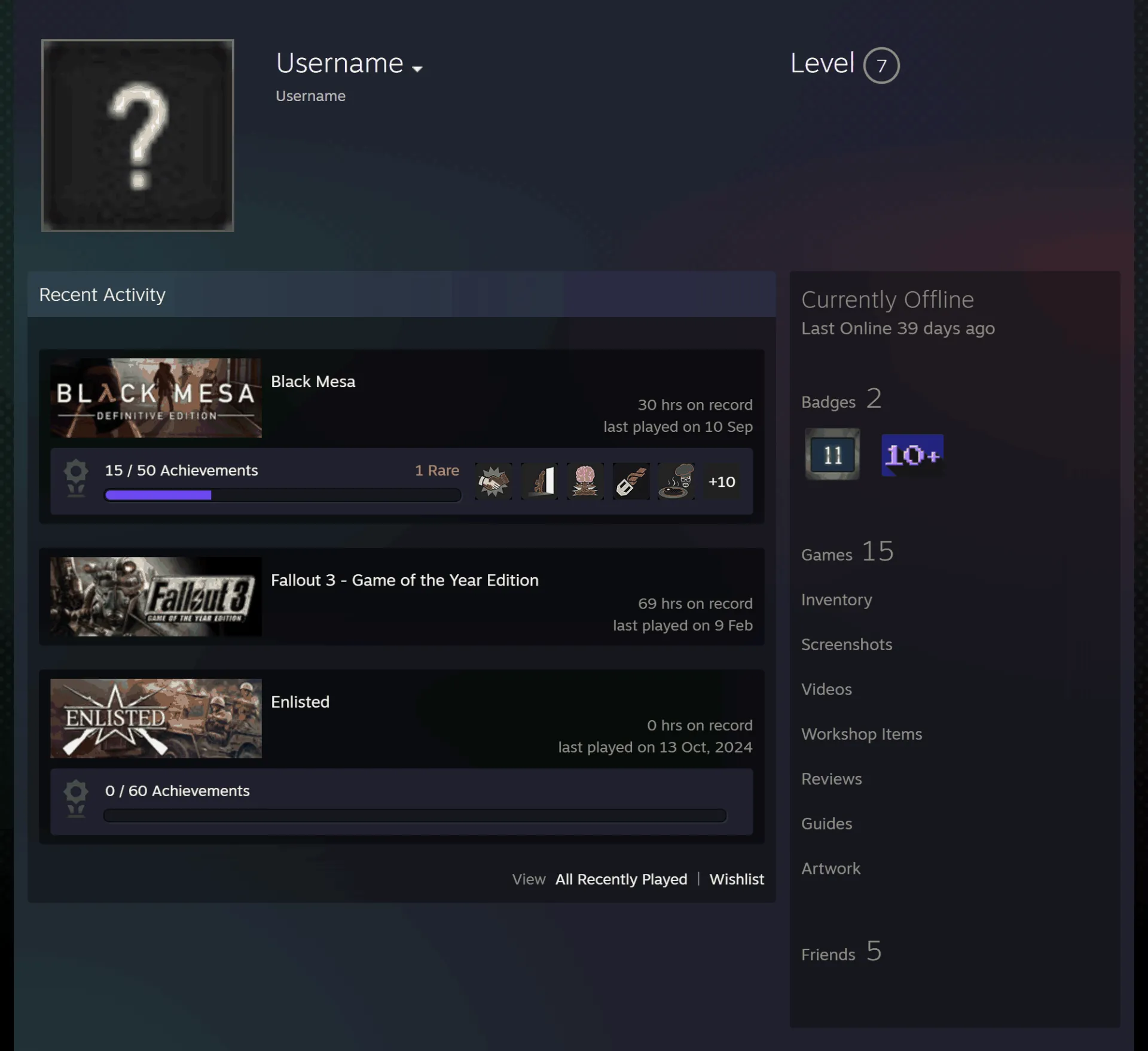This screenshot has width=1148, height=1051.
Task: Click the Black Mesa achievements trophy icon
Action: [76, 478]
